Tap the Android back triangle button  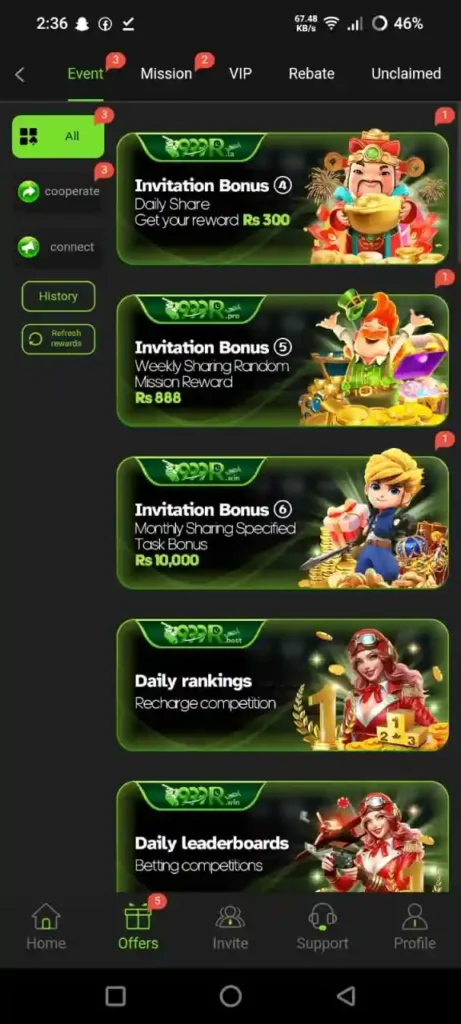pos(345,996)
